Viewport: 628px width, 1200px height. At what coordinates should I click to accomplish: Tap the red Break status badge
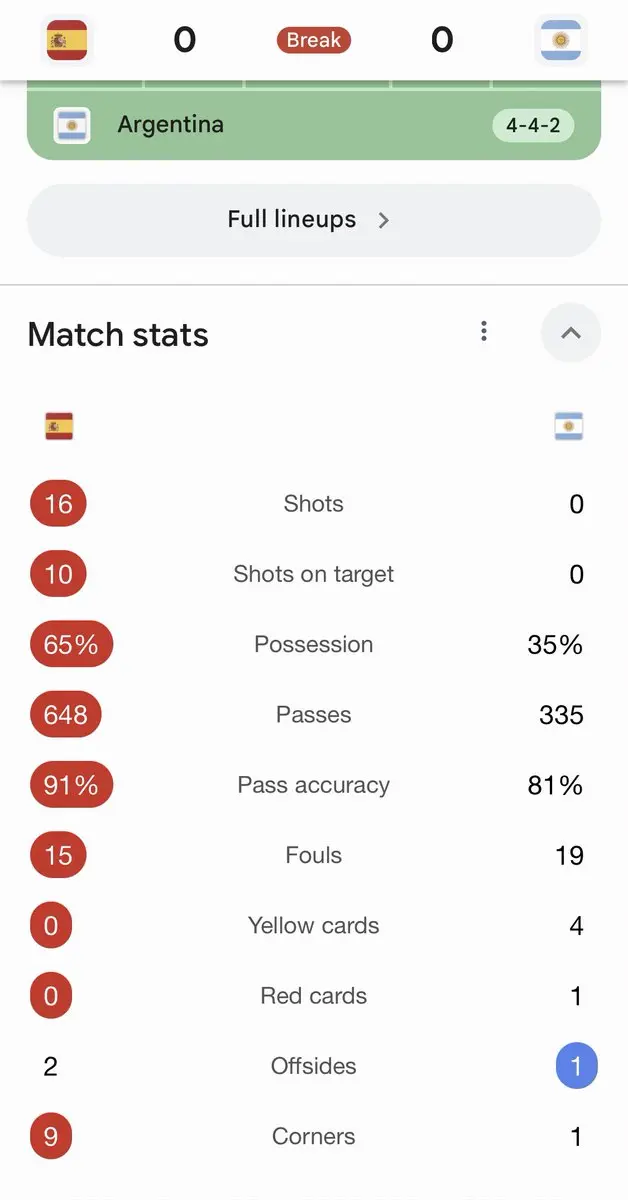314,40
